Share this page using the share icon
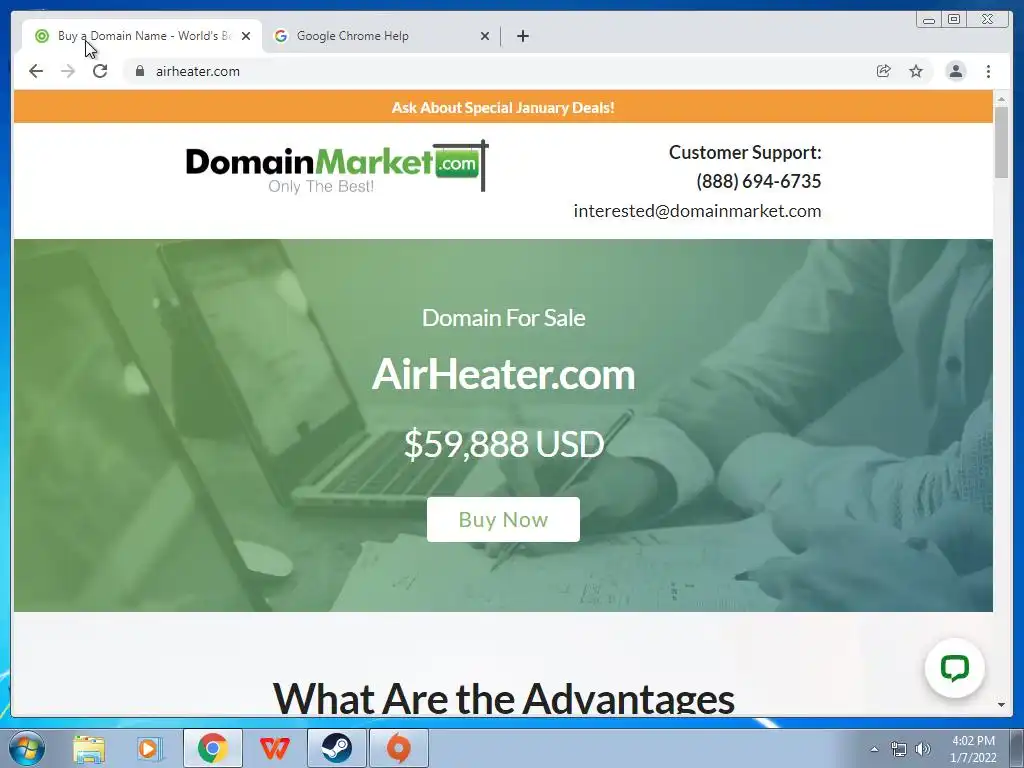The width and height of the screenshot is (1024, 768). 884,71
